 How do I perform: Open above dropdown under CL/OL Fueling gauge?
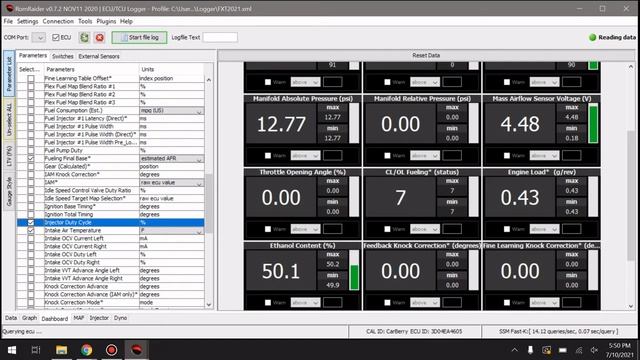point(424,229)
